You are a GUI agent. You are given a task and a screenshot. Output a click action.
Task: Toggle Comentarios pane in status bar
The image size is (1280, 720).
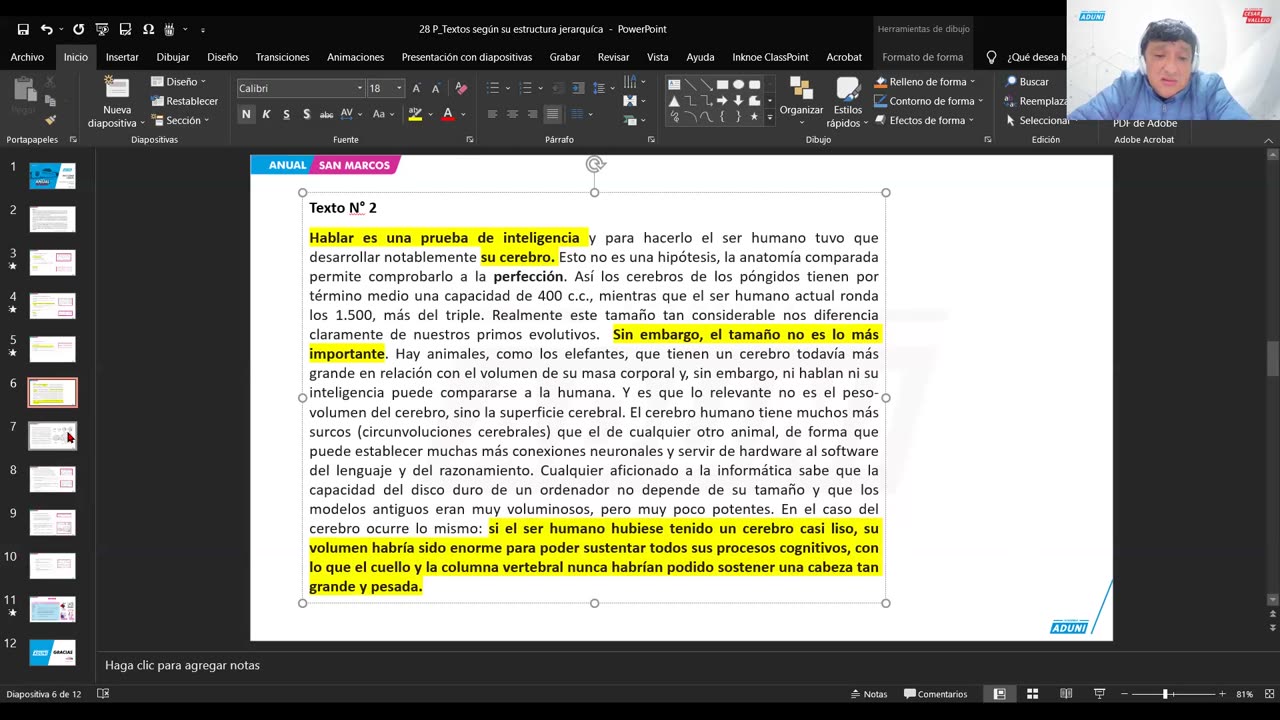[935, 694]
